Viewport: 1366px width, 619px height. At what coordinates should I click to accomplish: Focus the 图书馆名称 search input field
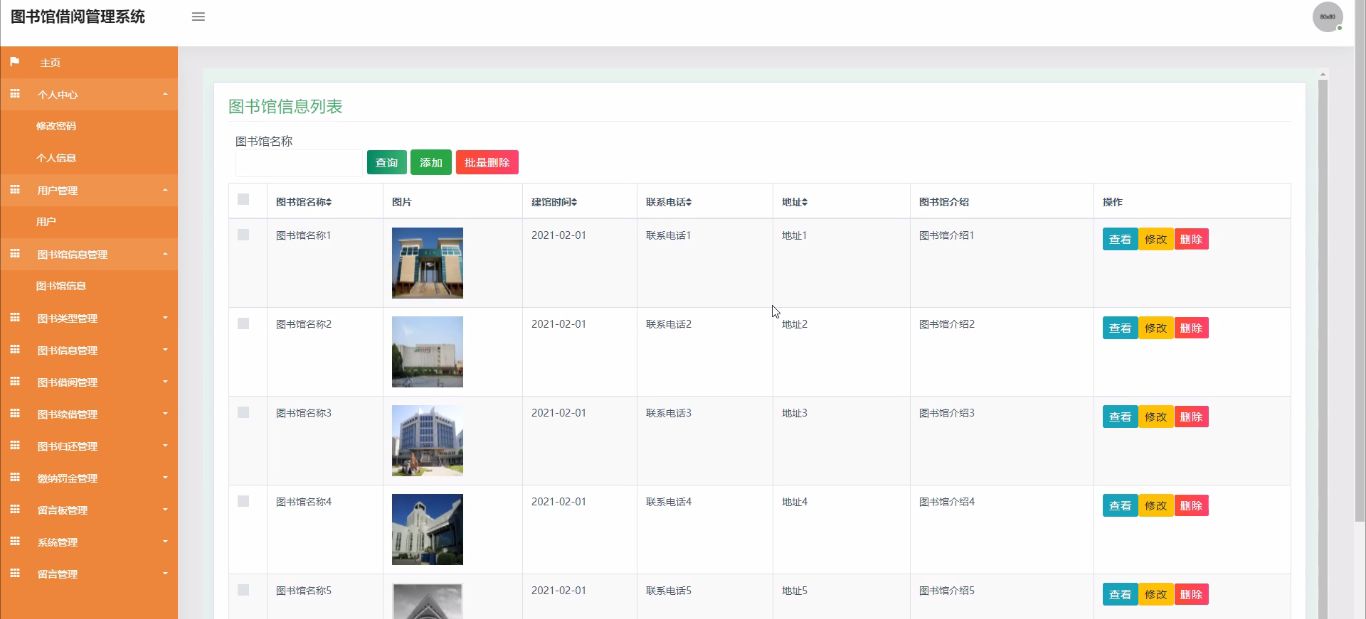pos(299,163)
